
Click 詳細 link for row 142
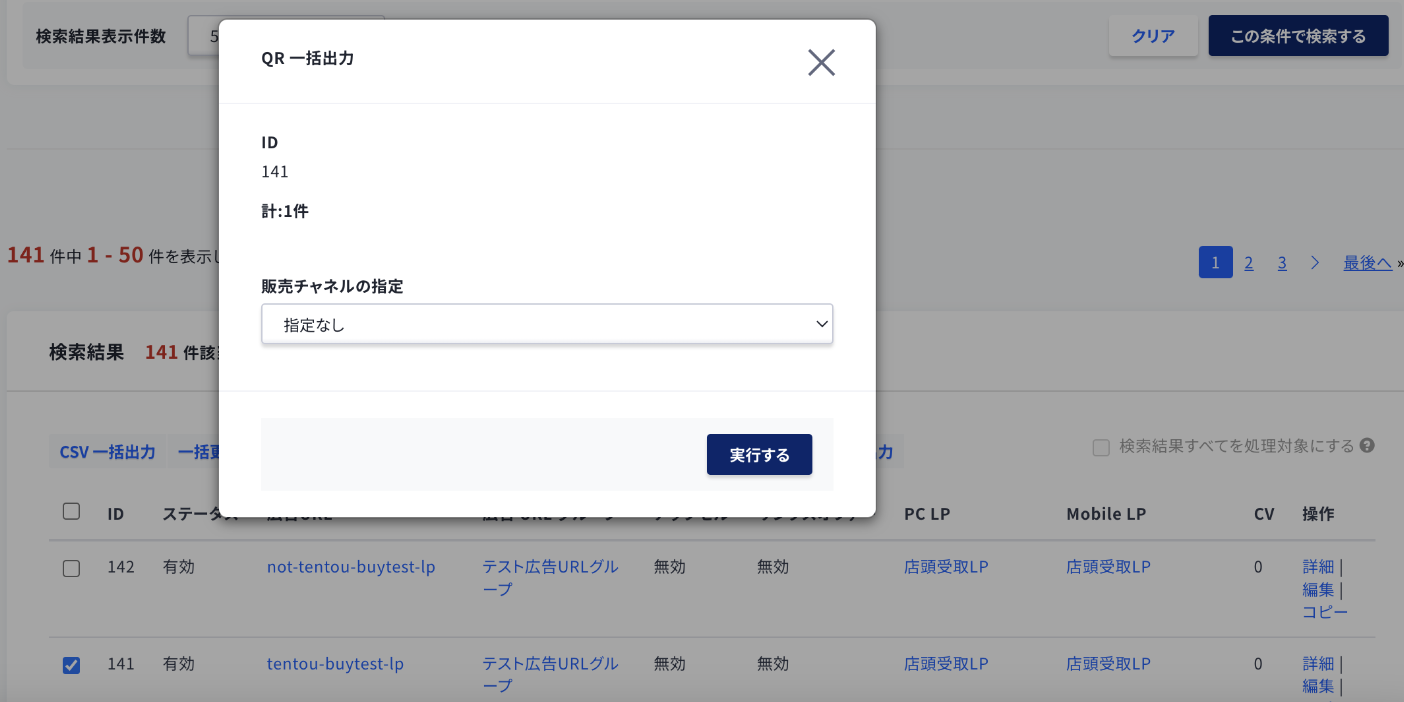[x=1318, y=567]
